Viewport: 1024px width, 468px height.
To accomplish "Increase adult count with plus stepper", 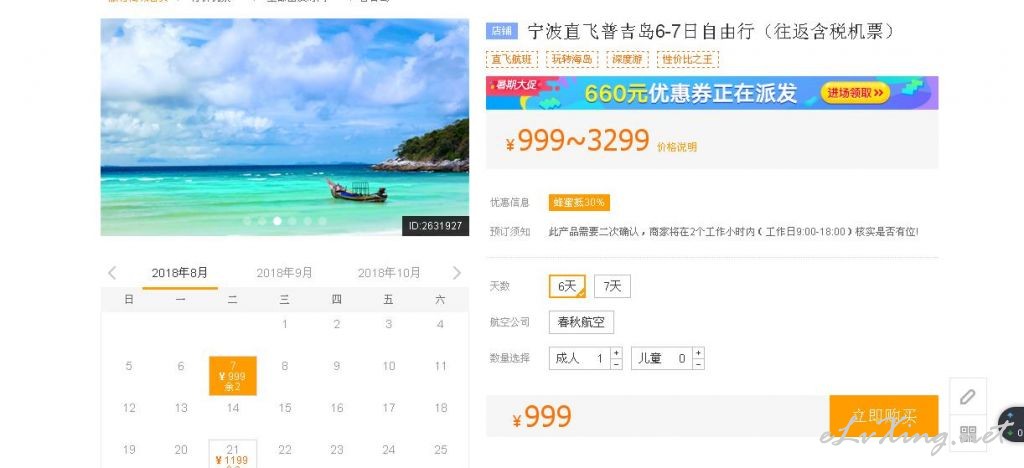I will click(x=616, y=353).
